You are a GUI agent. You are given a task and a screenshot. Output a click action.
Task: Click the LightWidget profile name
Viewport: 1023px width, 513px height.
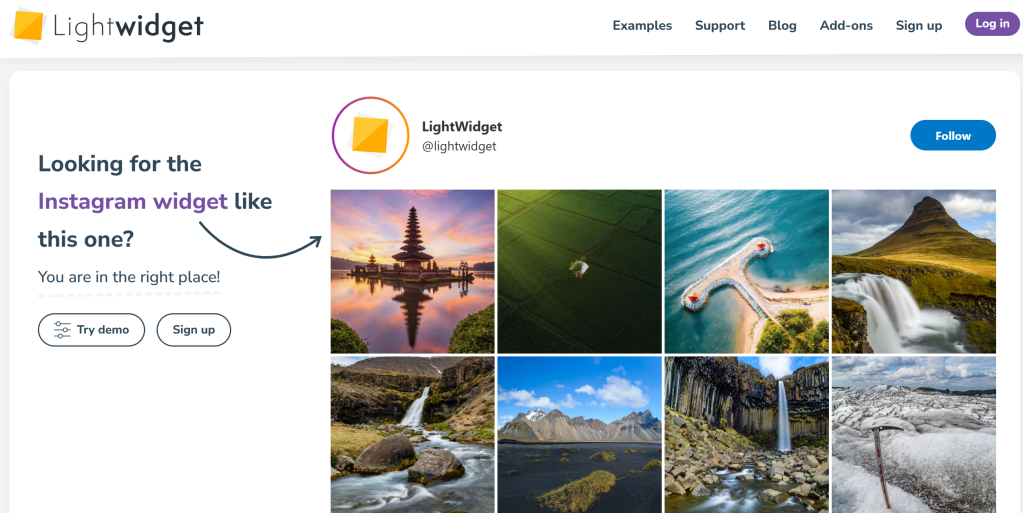click(x=462, y=127)
